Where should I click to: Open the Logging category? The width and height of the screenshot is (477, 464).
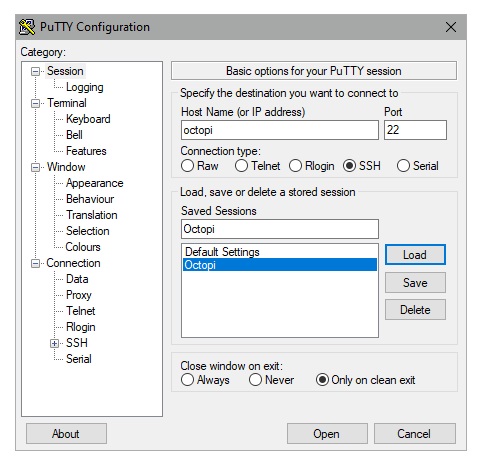click(85, 87)
